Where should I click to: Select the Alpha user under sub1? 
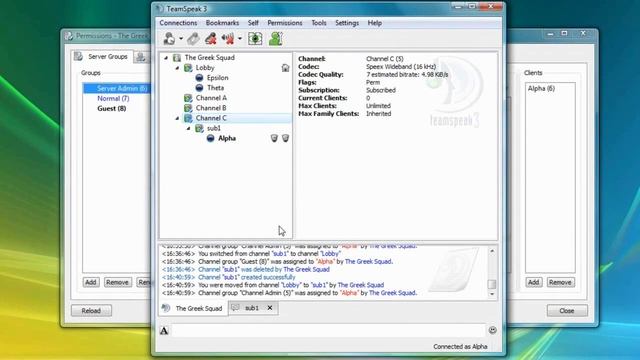tap(227, 138)
